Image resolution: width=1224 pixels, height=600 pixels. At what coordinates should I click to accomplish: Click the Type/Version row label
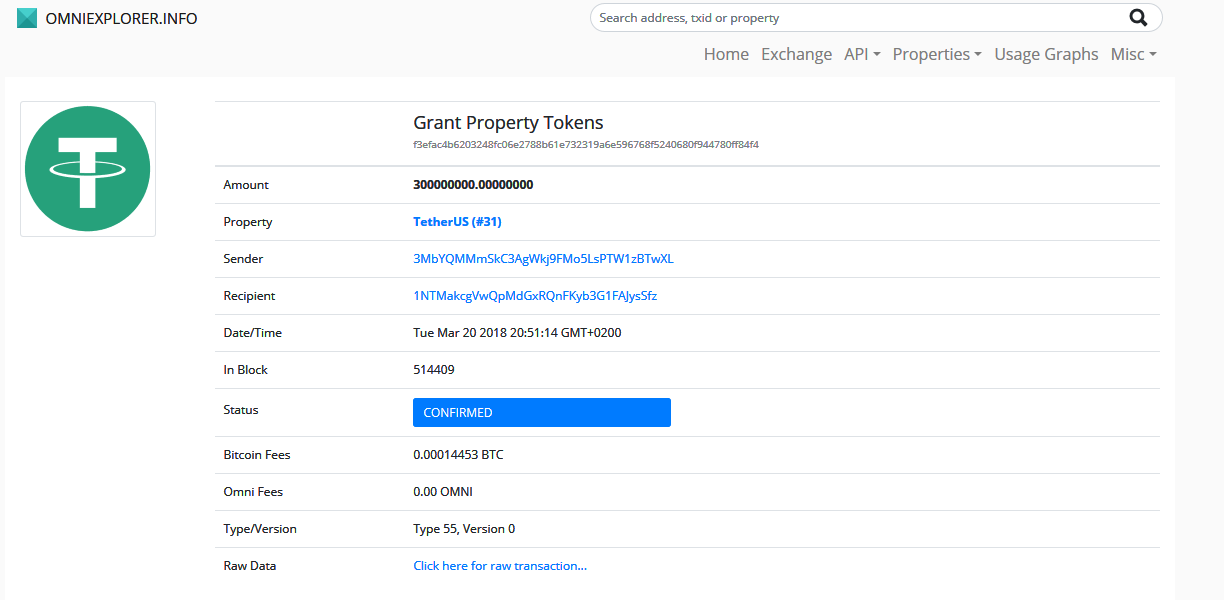pos(260,529)
